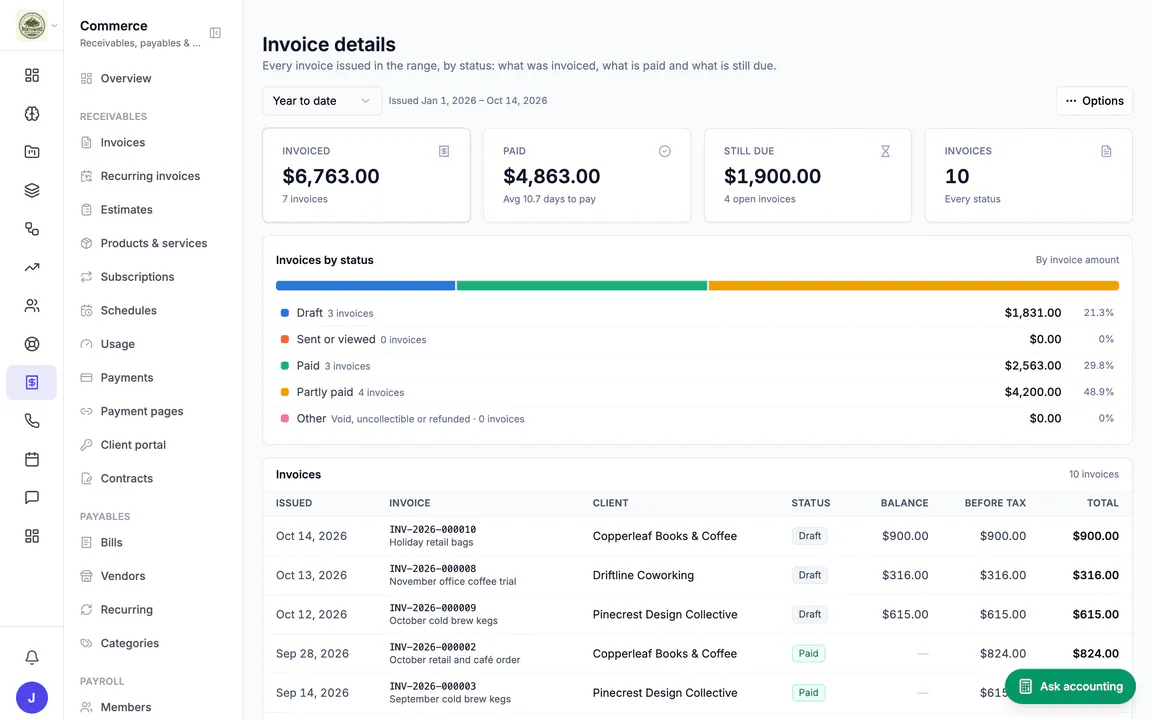The width and height of the screenshot is (1152, 720).
Task: Open the lifebuoy support icon in the rail
Action: 32,344
